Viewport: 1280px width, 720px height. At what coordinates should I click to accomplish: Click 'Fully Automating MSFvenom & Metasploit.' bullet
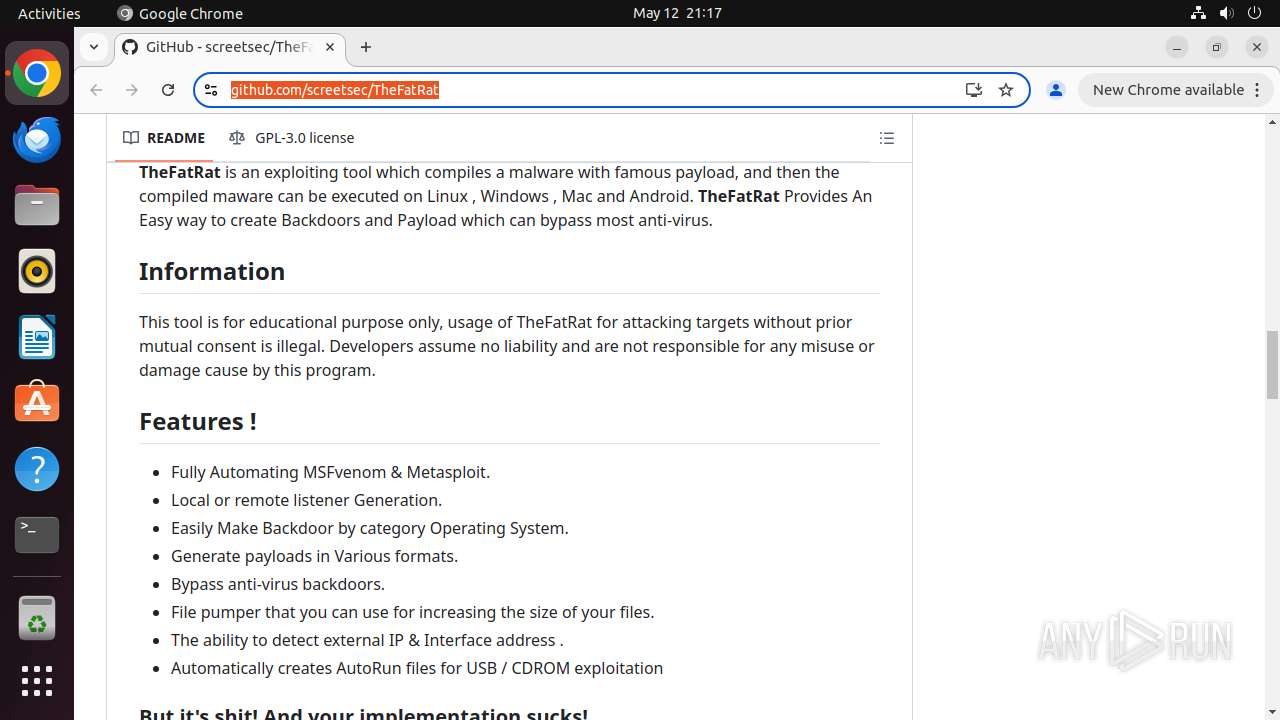click(x=330, y=472)
